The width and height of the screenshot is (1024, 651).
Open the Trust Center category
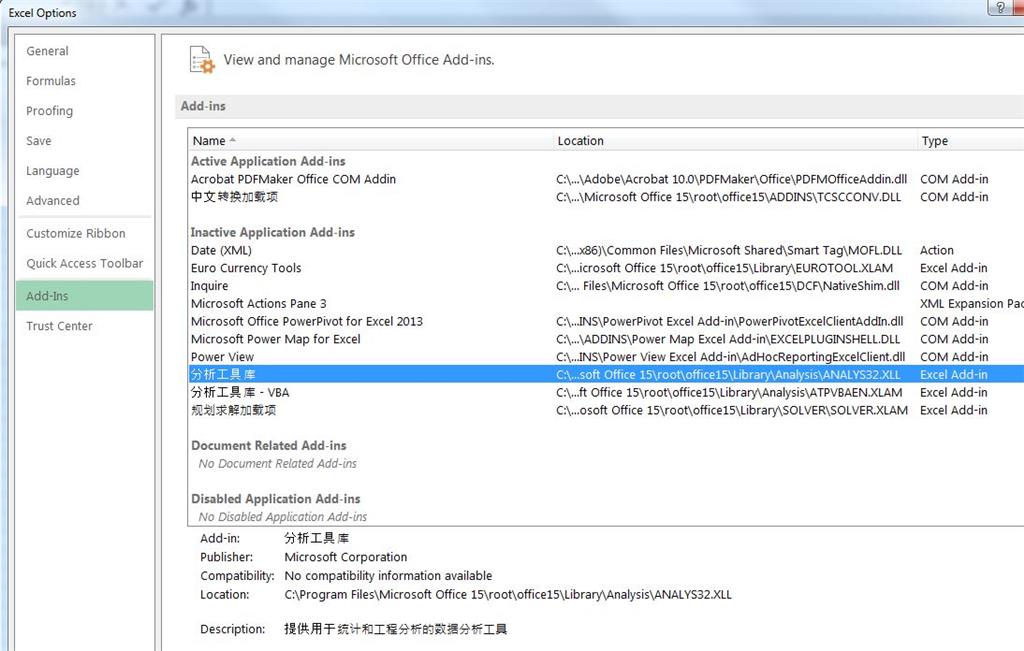[59, 326]
